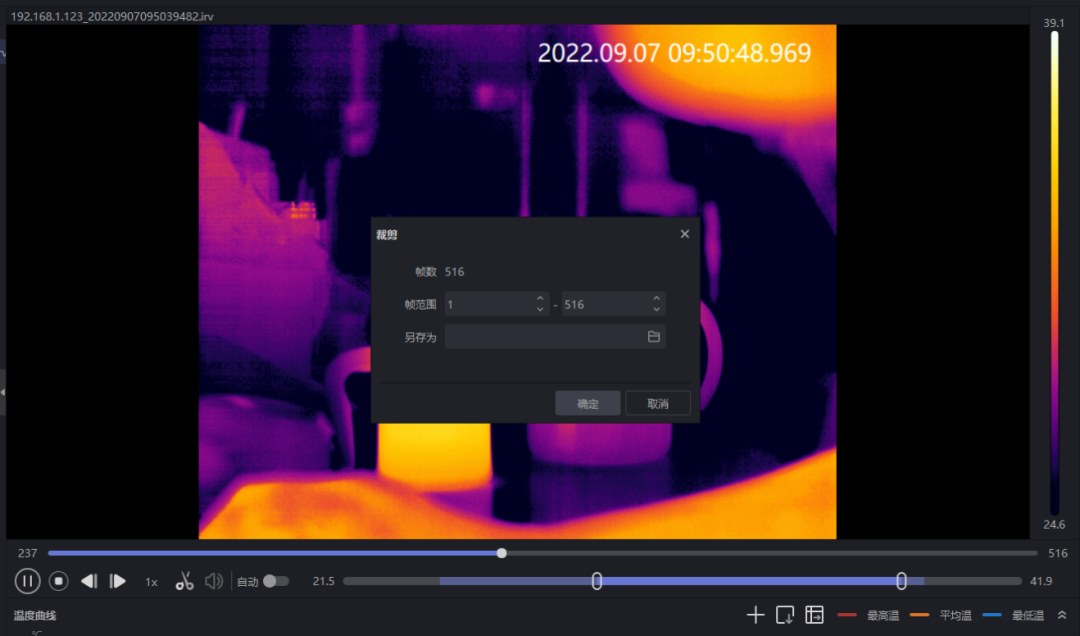Screen dimensions: 1080x636
Task: Select the scissors clip tool
Action: [x=185, y=581]
